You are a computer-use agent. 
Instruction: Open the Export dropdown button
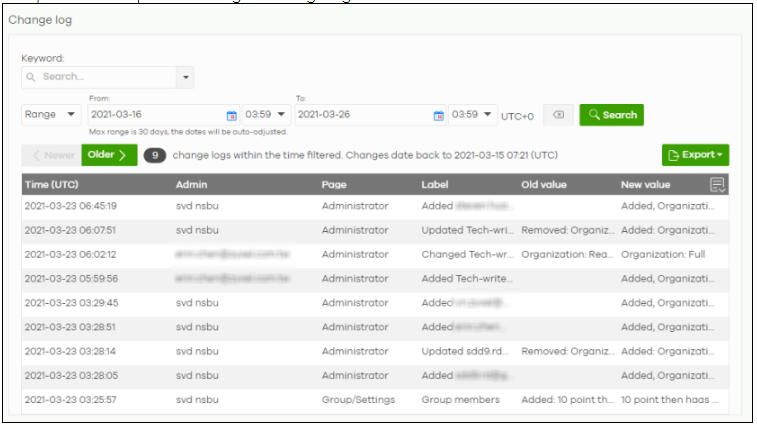tap(695, 155)
